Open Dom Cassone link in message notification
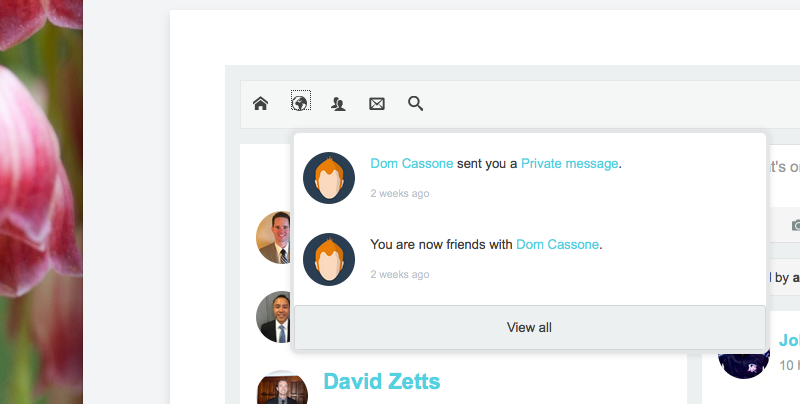Image resolution: width=800 pixels, height=404 pixels. tap(412, 163)
